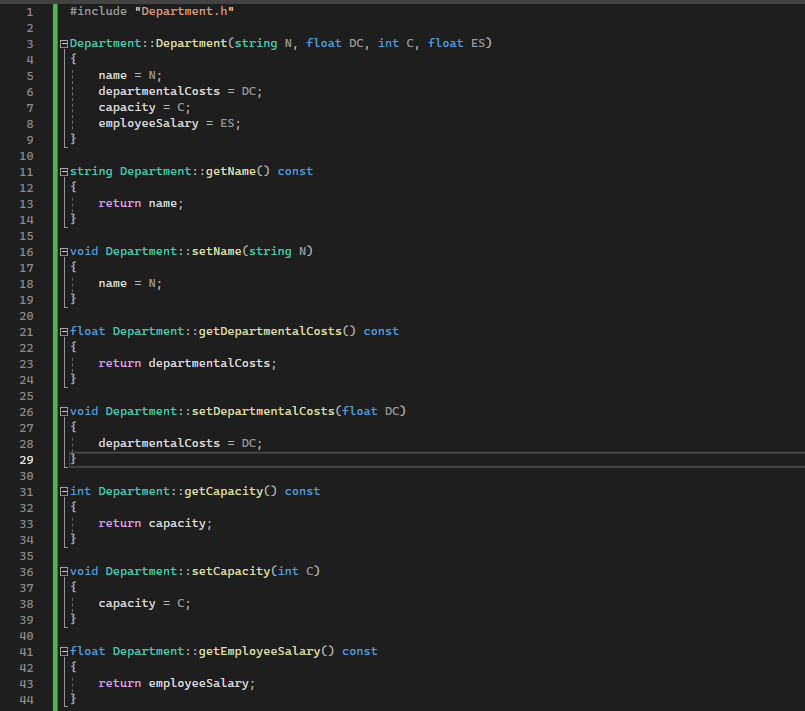Click line number 29 in the gutter
This screenshot has height=711, width=805.
click(x=26, y=460)
